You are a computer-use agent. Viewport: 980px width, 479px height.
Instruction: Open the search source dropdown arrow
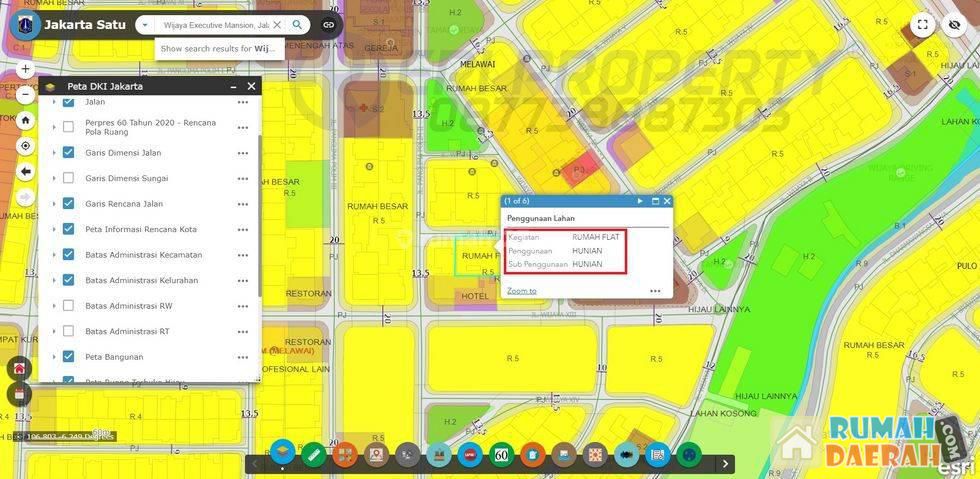[x=145, y=25]
